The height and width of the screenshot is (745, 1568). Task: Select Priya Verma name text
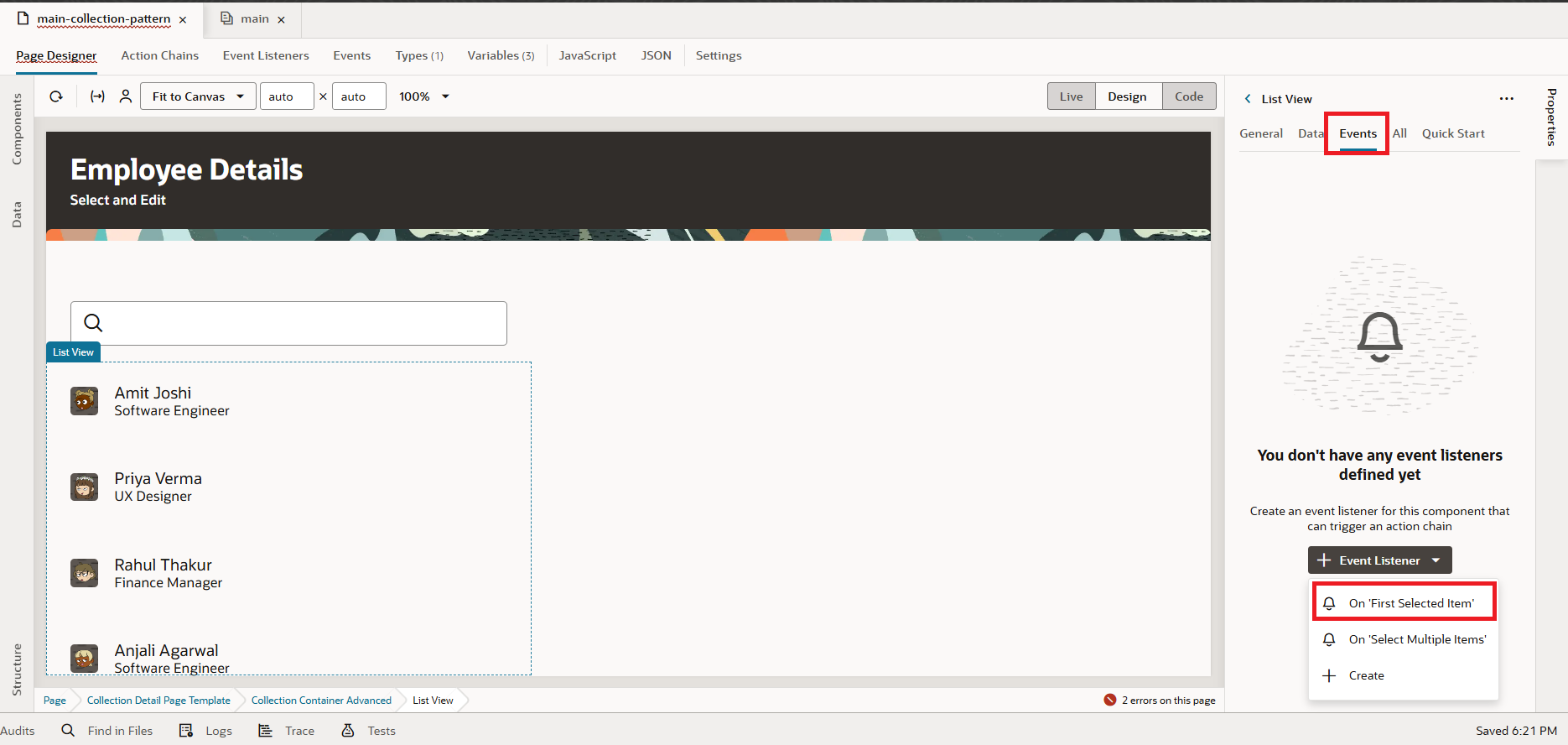(x=158, y=478)
